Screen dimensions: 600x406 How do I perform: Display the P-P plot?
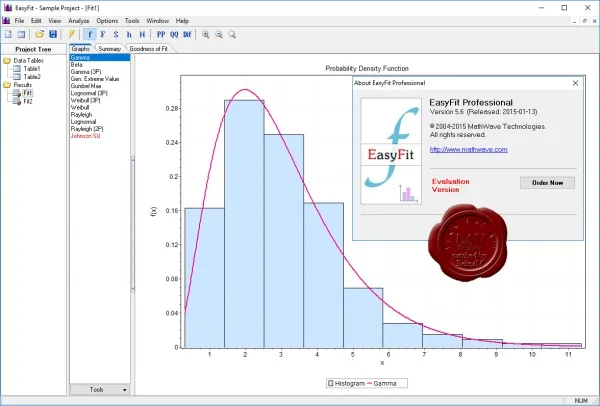(x=161, y=34)
